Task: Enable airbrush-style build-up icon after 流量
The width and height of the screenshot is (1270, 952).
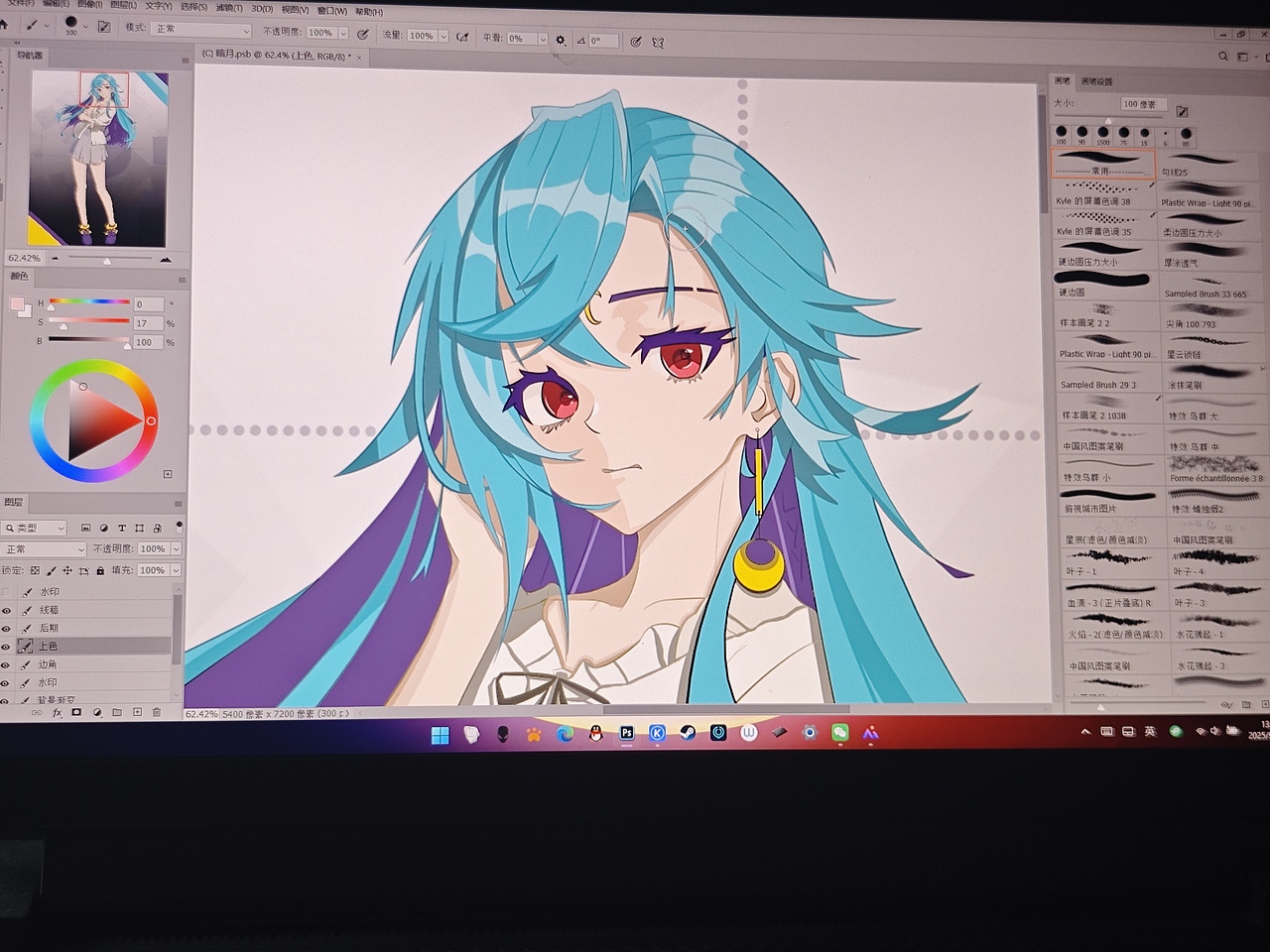Action: pos(462,37)
